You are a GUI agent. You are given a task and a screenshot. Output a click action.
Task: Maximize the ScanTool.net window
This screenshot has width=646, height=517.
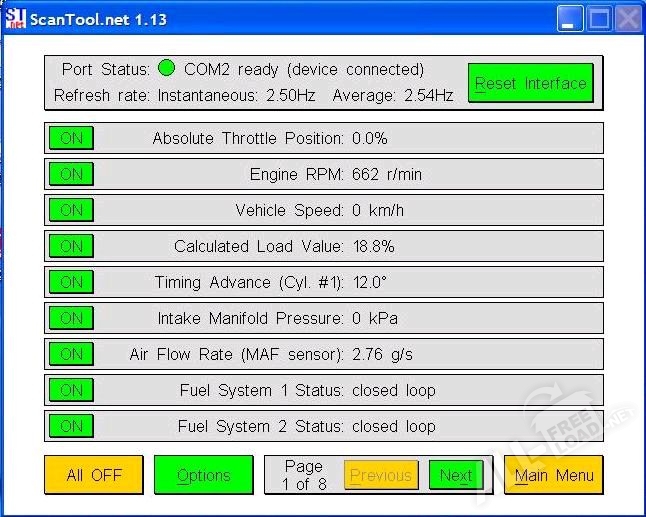(599, 18)
